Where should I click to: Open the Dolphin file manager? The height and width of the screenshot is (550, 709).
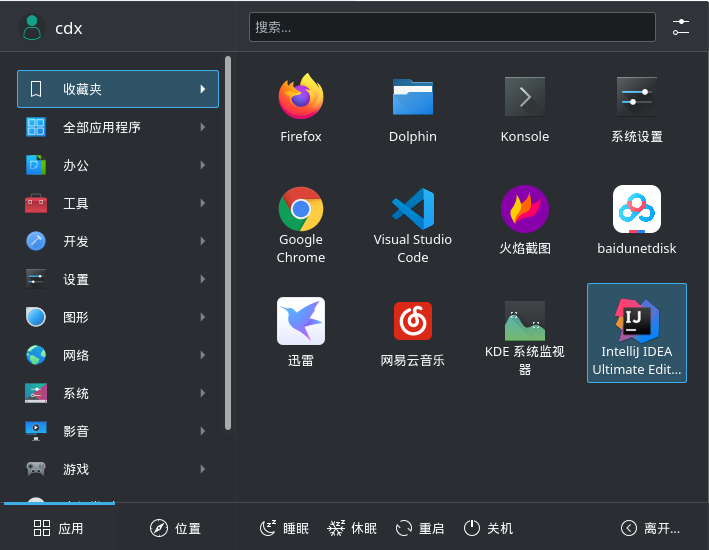tap(413, 109)
